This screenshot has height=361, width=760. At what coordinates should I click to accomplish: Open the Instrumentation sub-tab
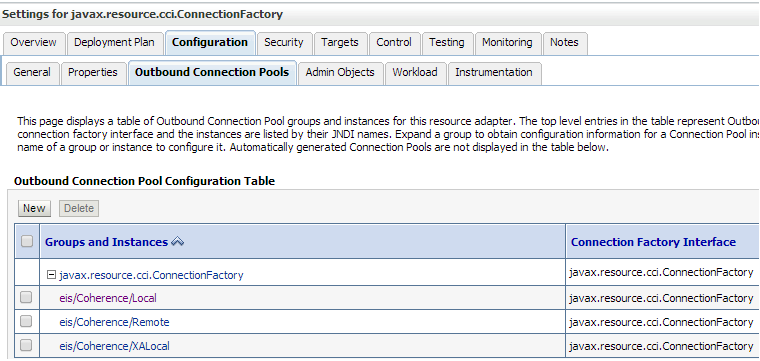coord(494,73)
